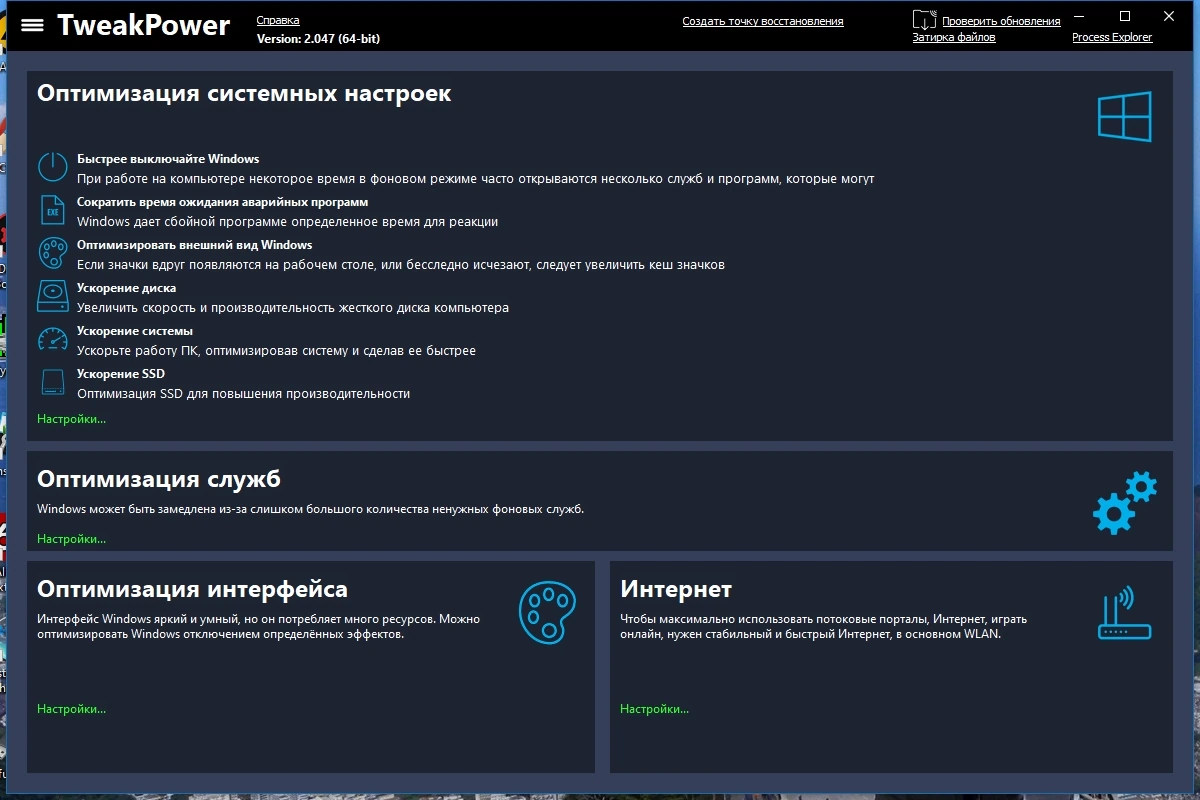Click the Оптимизация системных настроек heading
The height and width of the screenshot is (800, 1200).
click(244, 94)
